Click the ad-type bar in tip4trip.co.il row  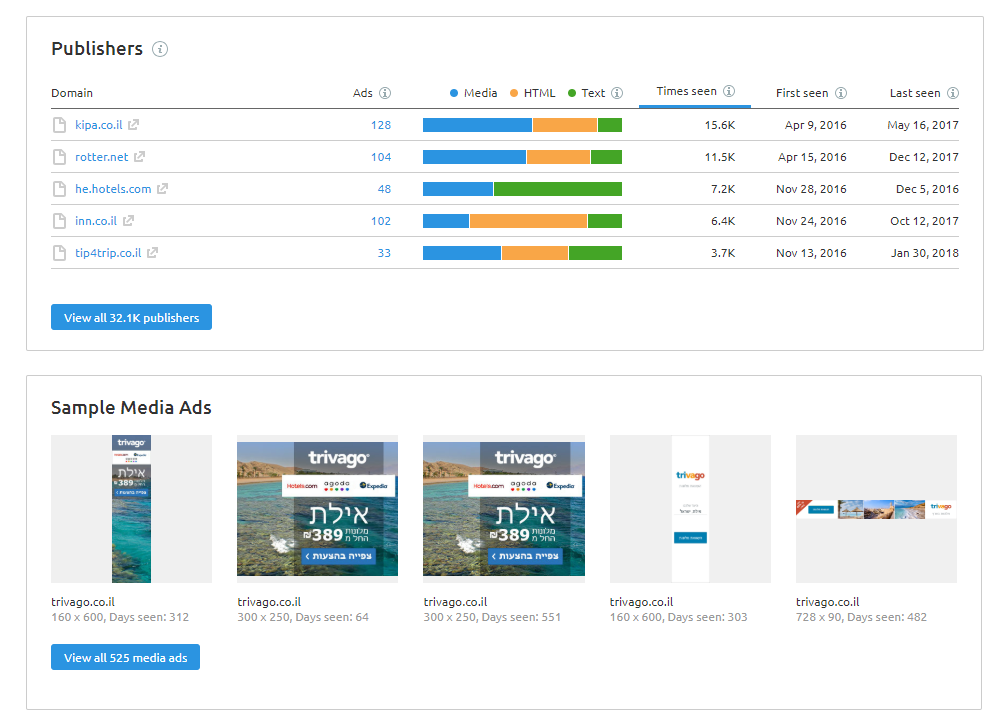point(522,254)
